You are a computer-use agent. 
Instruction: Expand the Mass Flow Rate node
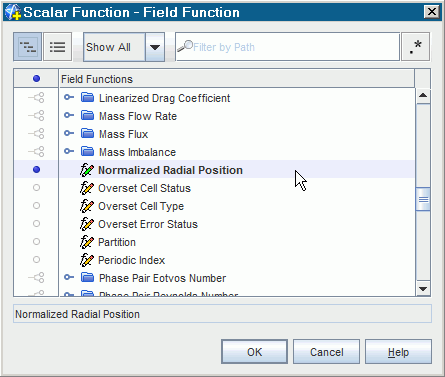(x=69, y=115)
